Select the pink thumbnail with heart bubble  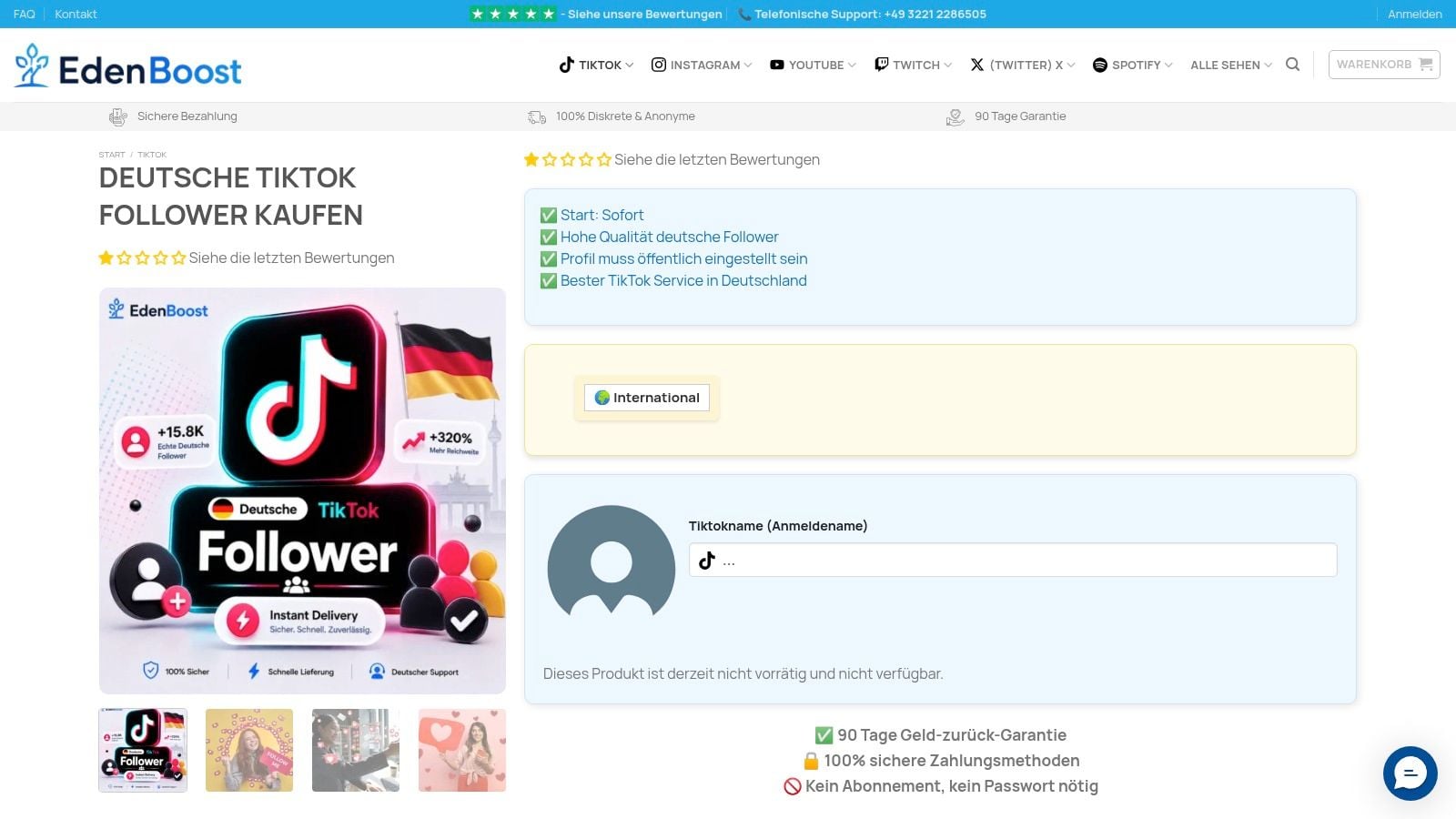pos(462,750)
